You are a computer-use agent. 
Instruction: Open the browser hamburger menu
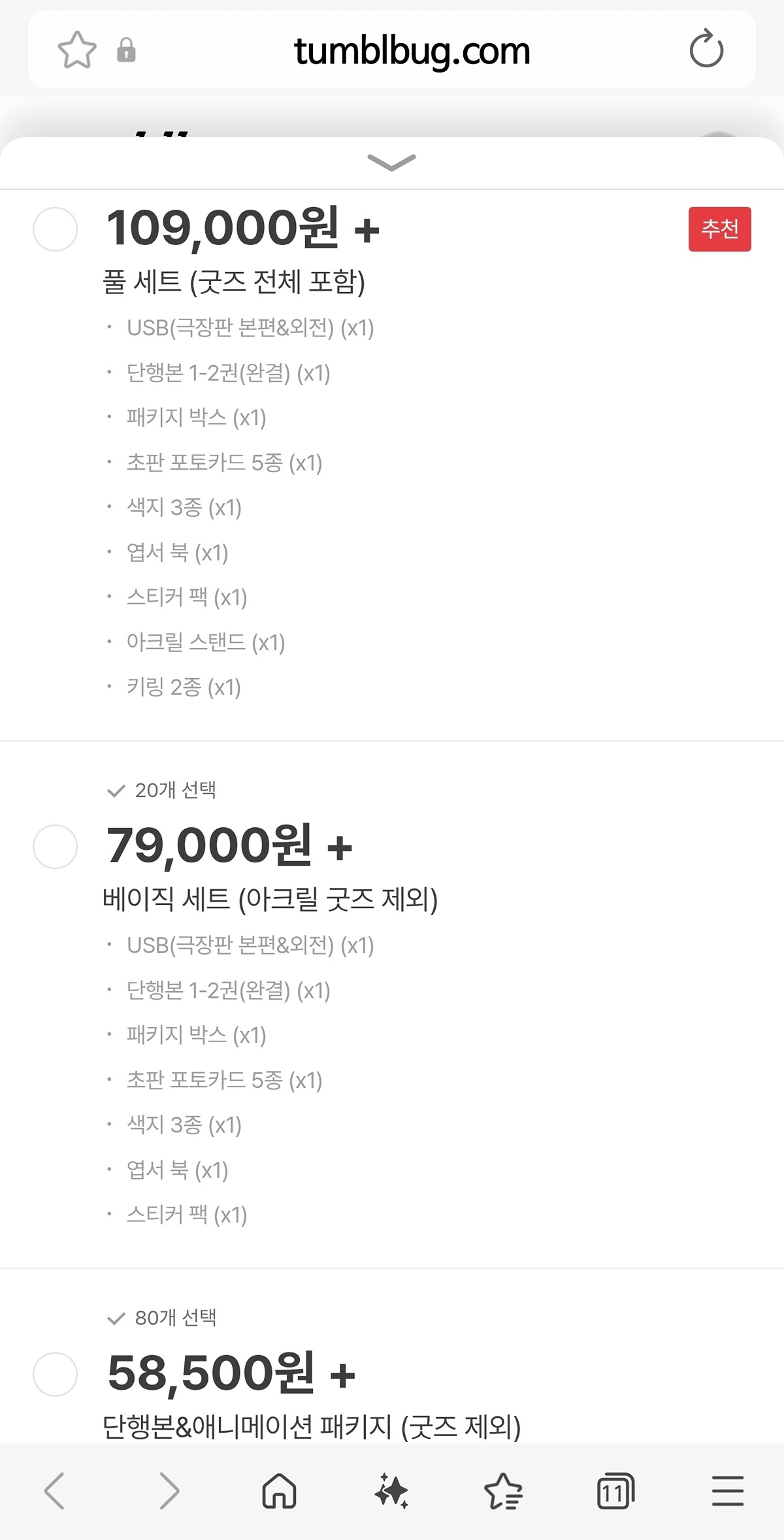(728, 1491)
